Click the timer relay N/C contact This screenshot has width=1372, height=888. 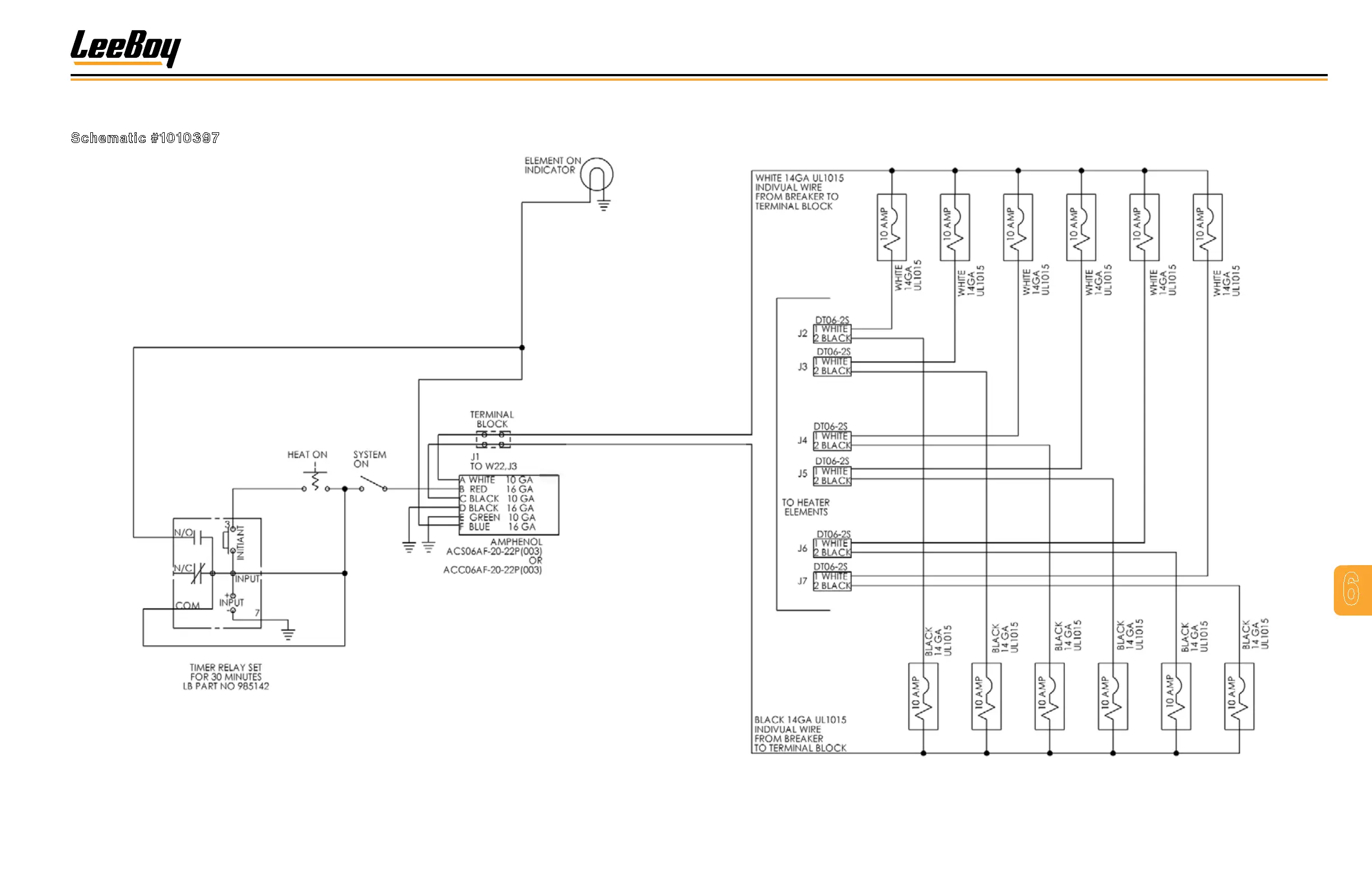198,572
